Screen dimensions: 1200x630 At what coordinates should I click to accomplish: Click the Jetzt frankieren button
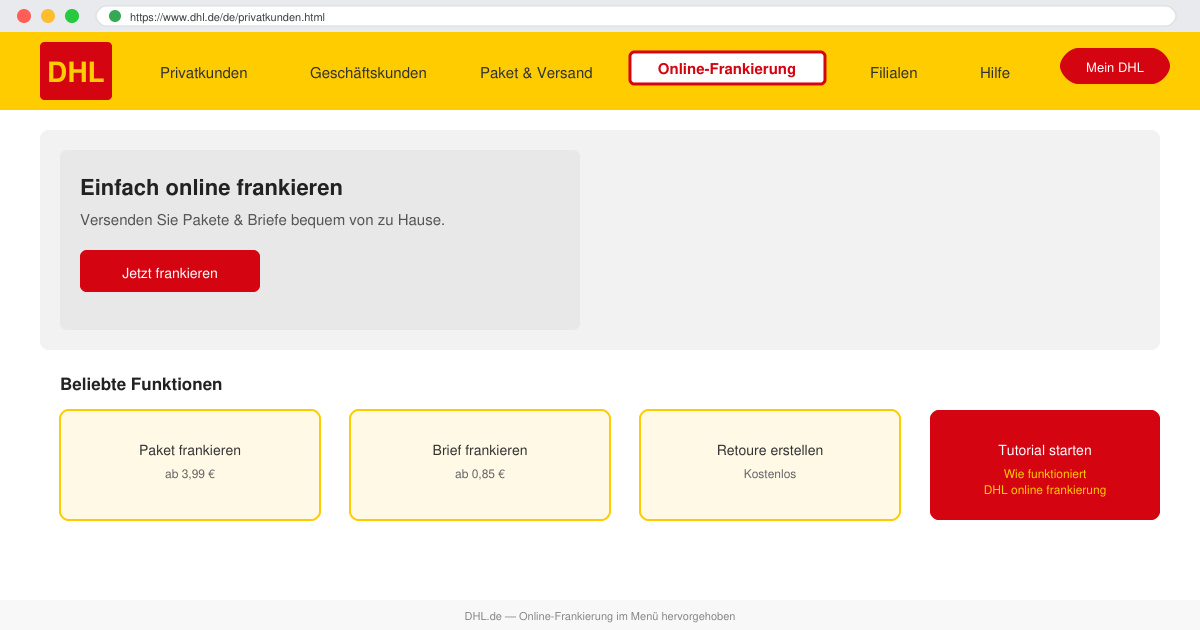[170, 271]
